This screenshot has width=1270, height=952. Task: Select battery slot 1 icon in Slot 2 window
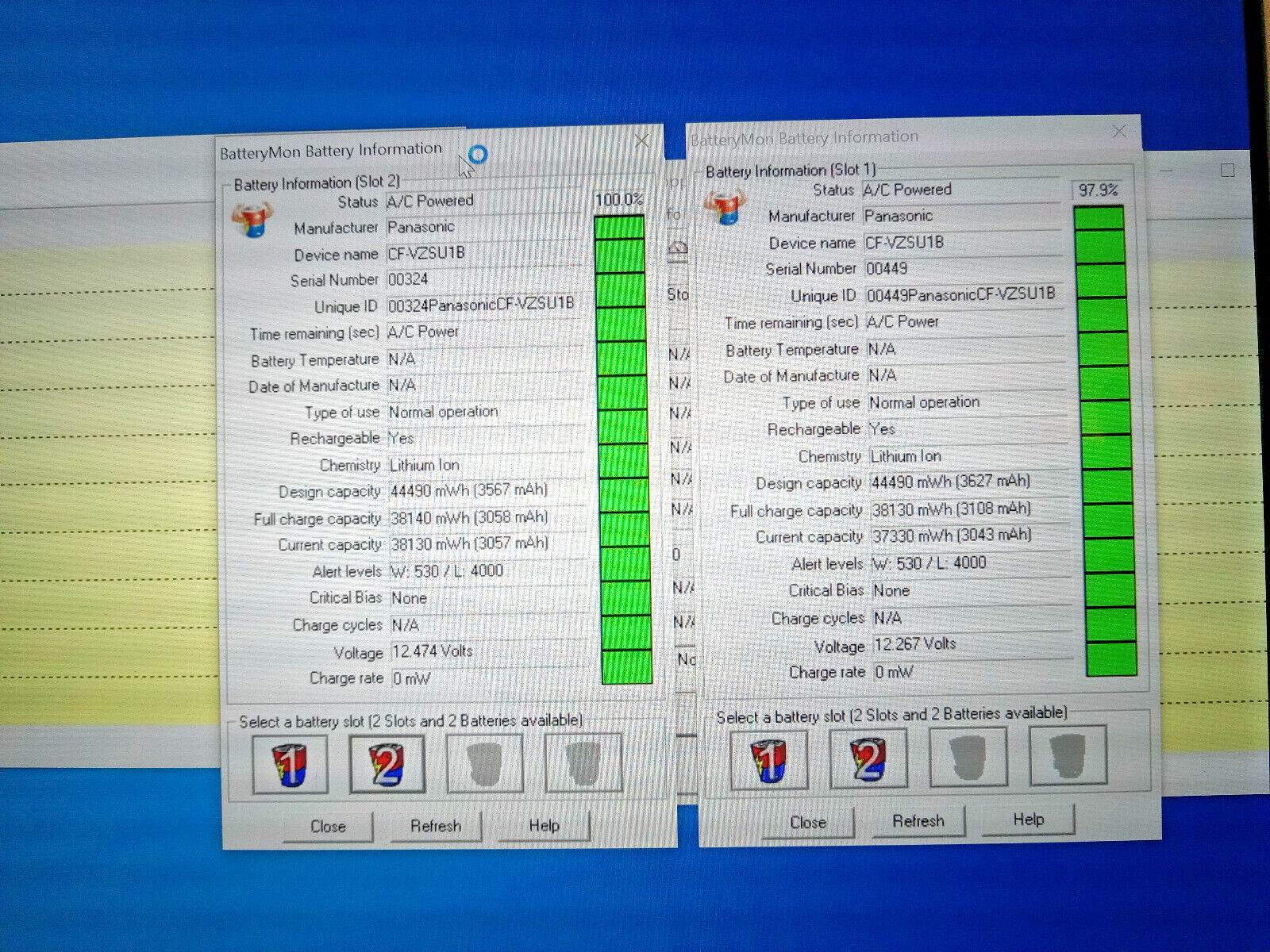pyautogui.click(x=290, y=765)
